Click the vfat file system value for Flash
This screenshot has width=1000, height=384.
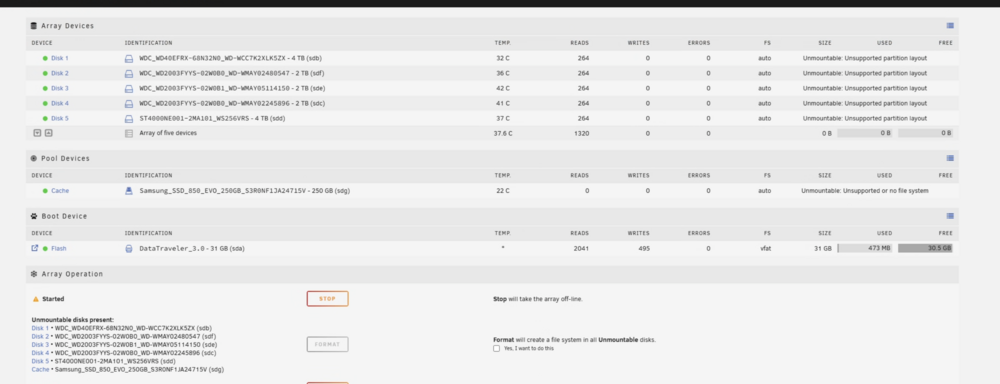[x=765, y=249]
